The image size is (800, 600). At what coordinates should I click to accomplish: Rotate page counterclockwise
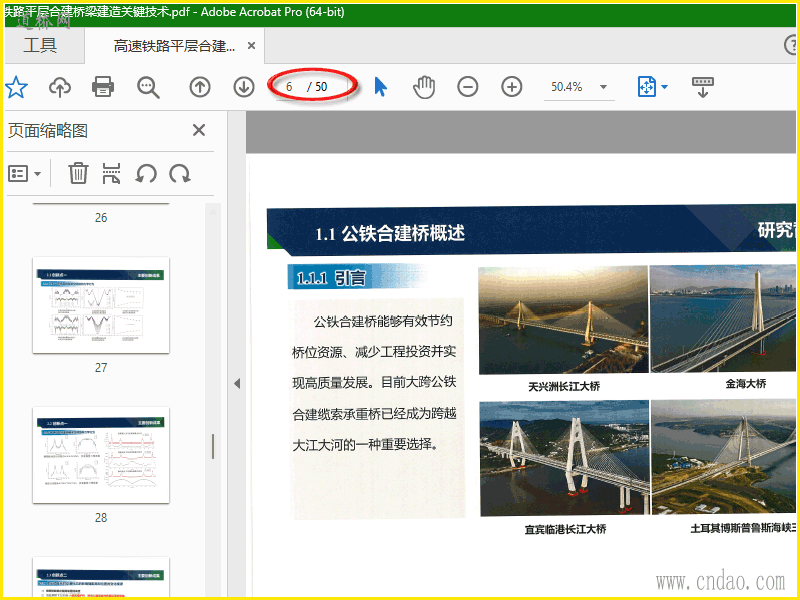click(x=146, y=174)
